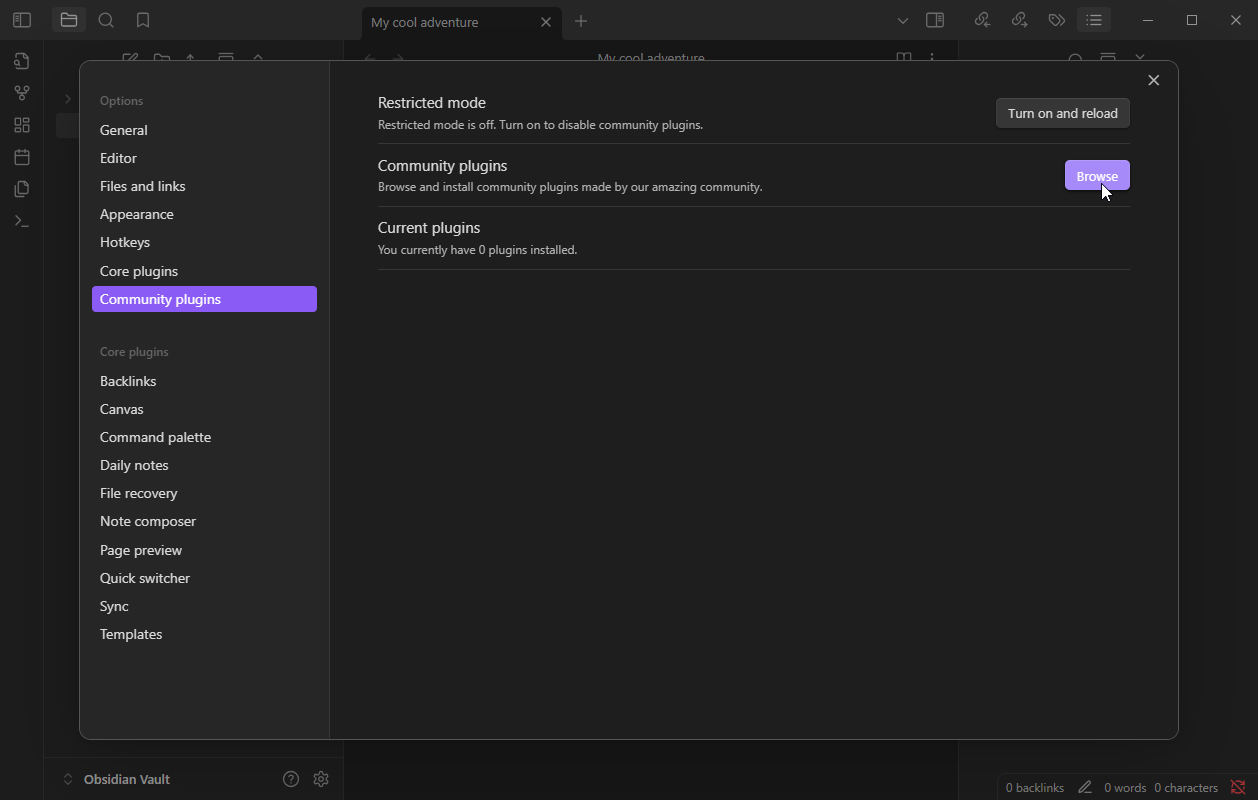The width and height of the screenshot is (1258, 800).
Task: Collapse the left sidebar using top-left icon
Action: (x=22, y=20)
